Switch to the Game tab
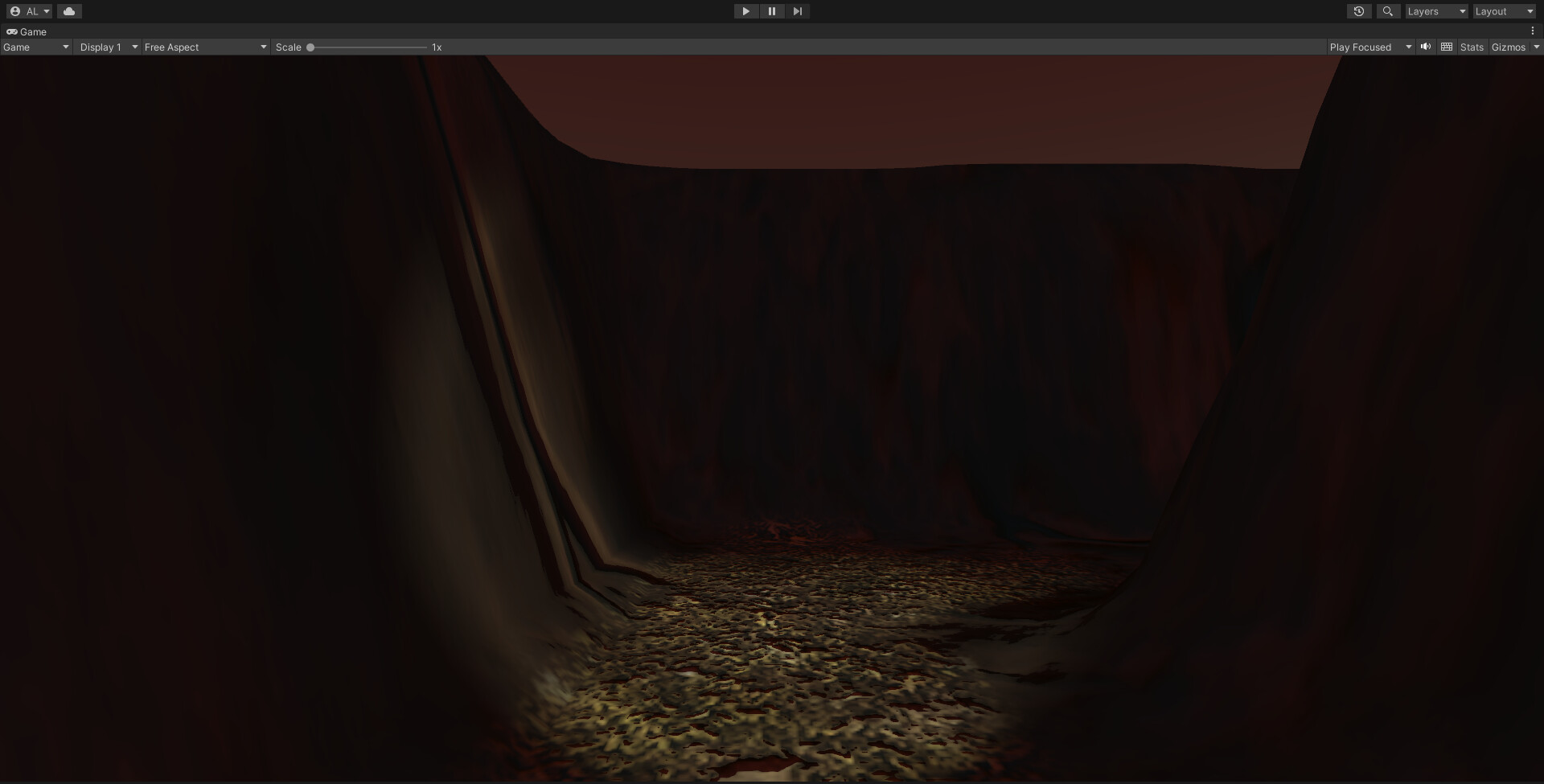This screenshot has height=784, width=1544. (32, 31)
